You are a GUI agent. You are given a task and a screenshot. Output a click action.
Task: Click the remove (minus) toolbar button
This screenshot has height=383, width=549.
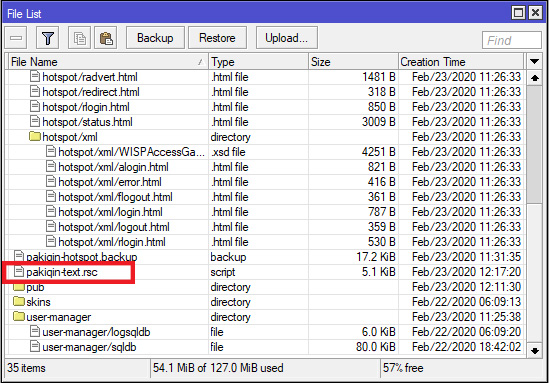[x=15, y=38]
